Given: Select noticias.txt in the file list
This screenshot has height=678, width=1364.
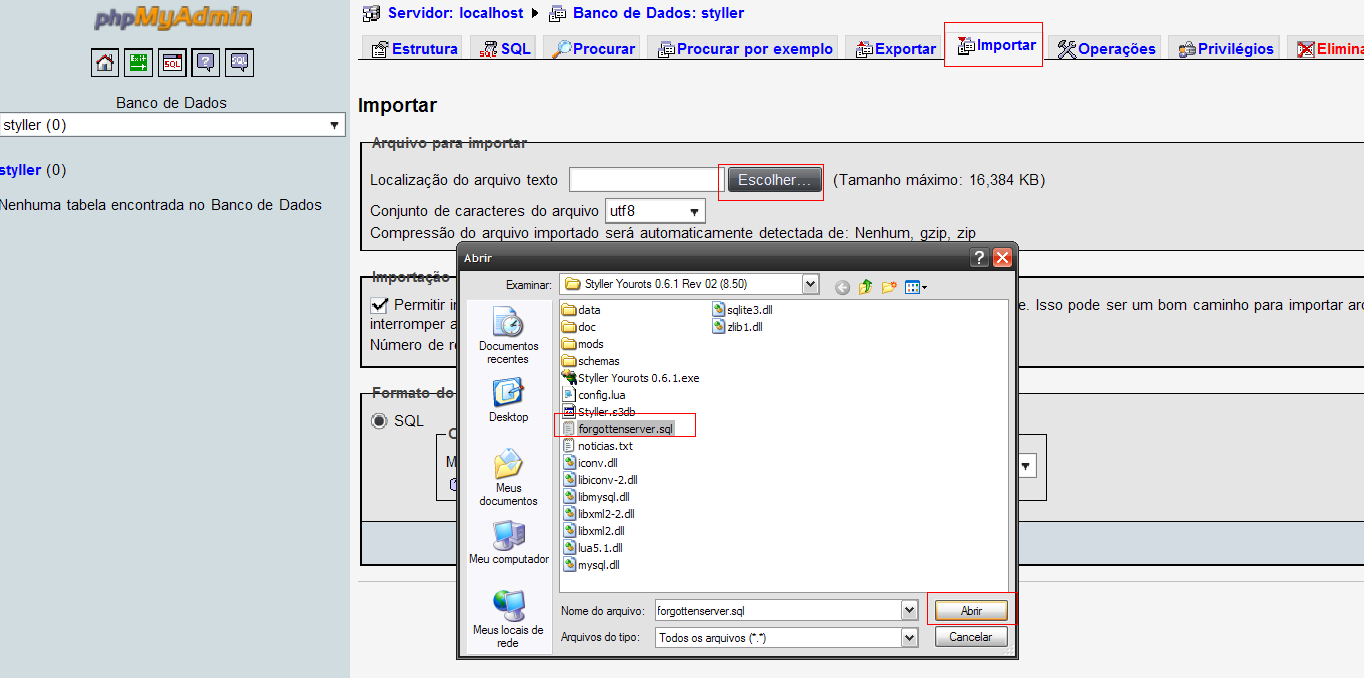Looking at the screenshot, I should tap(597, 446).
